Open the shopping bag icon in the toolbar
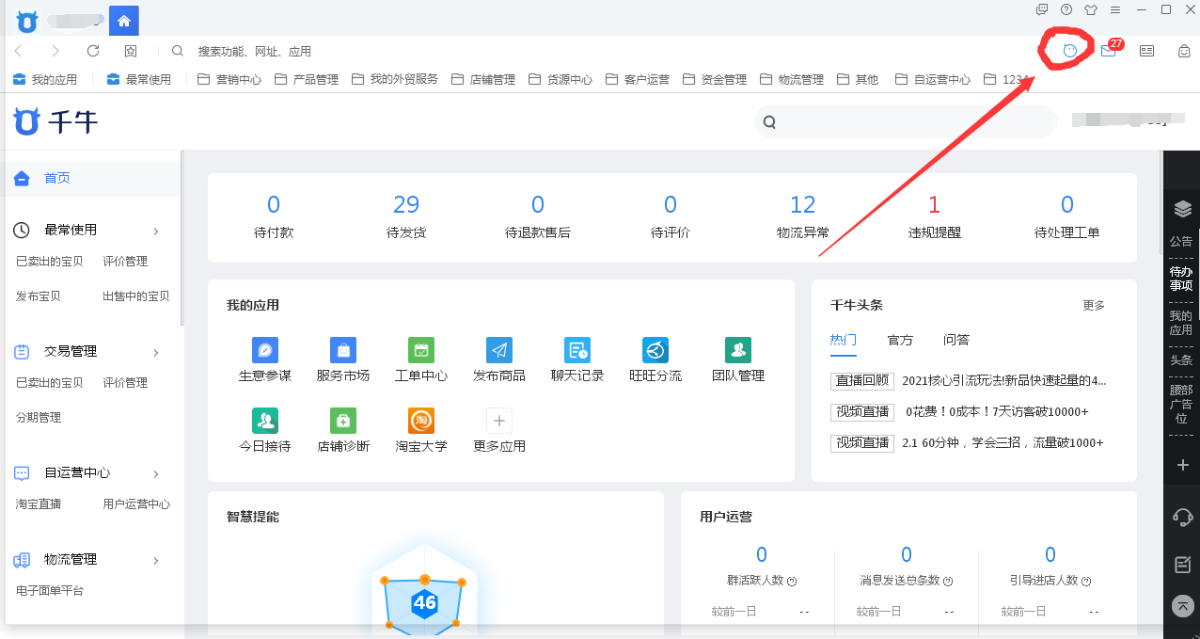Image resolution: width=1200 pixels, height=639 pixels. point(1184,51)
